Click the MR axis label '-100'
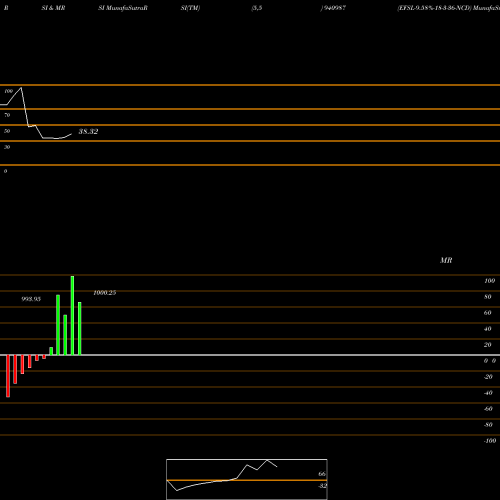 490,441
